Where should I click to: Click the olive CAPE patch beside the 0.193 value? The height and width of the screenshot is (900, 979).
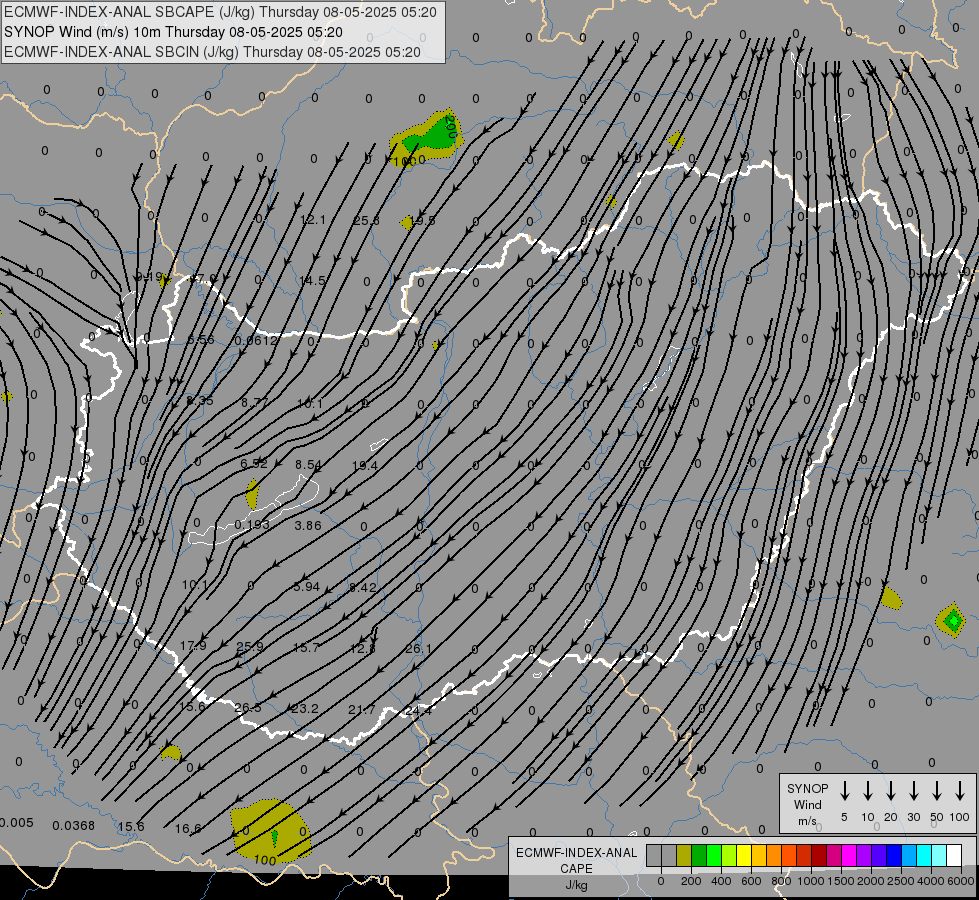pos(252,494)
